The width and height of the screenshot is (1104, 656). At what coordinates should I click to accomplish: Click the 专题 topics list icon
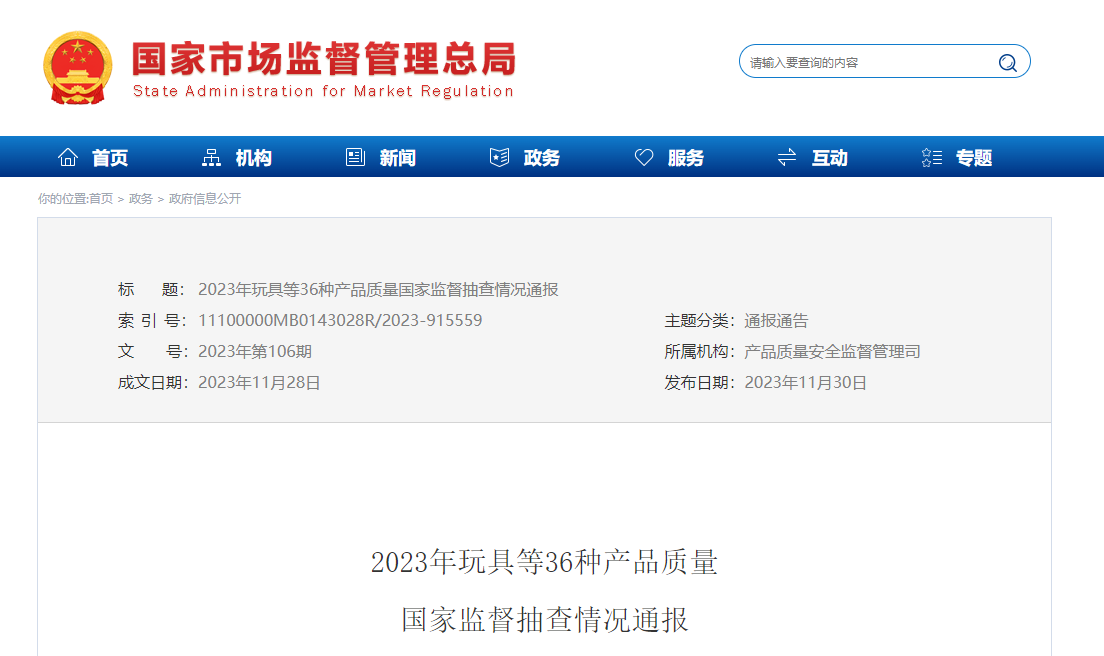tap(932, 156)
